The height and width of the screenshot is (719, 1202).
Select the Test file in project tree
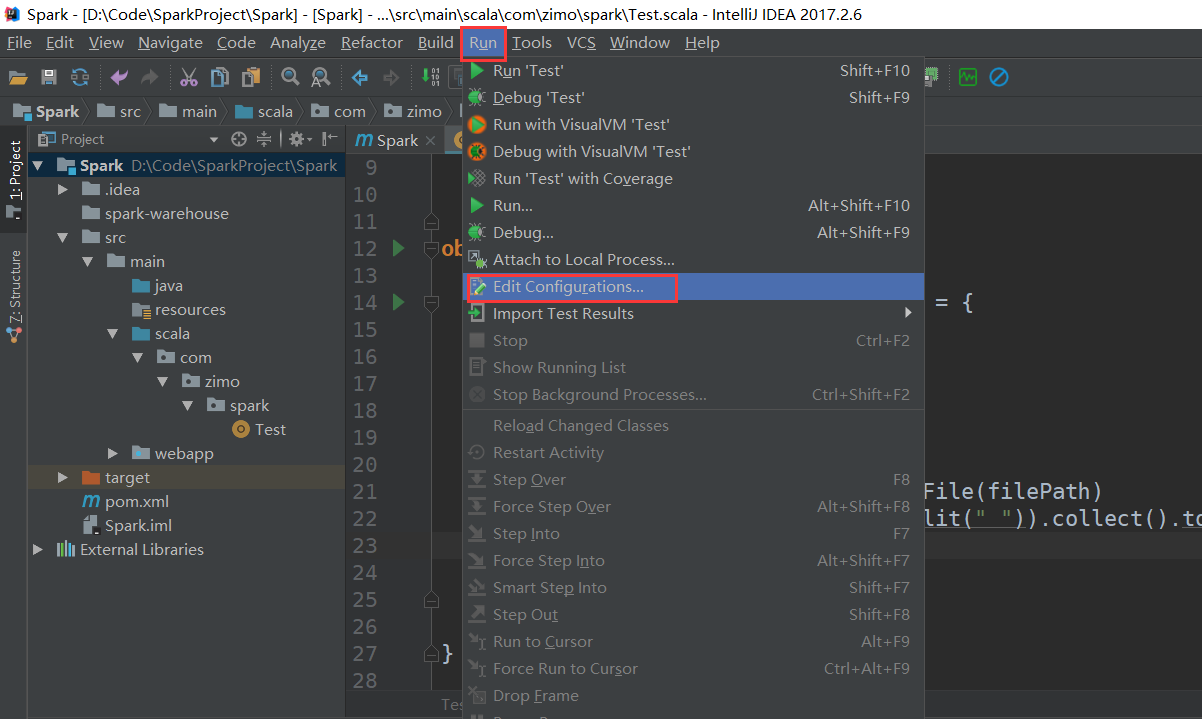[x=259, y=429]
